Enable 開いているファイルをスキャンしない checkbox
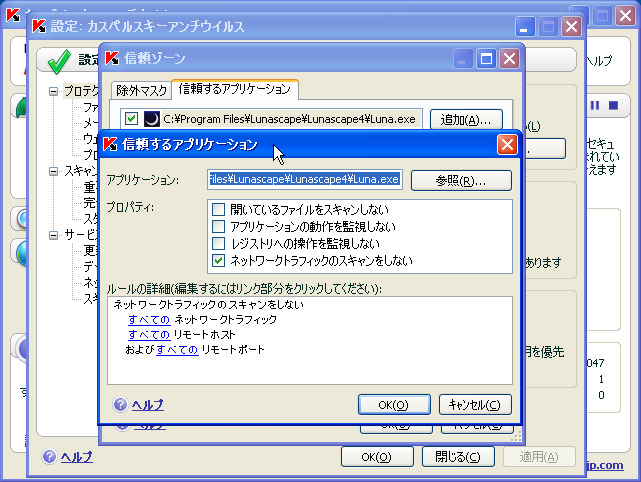641x482 pixels. (x=219, y=210)
